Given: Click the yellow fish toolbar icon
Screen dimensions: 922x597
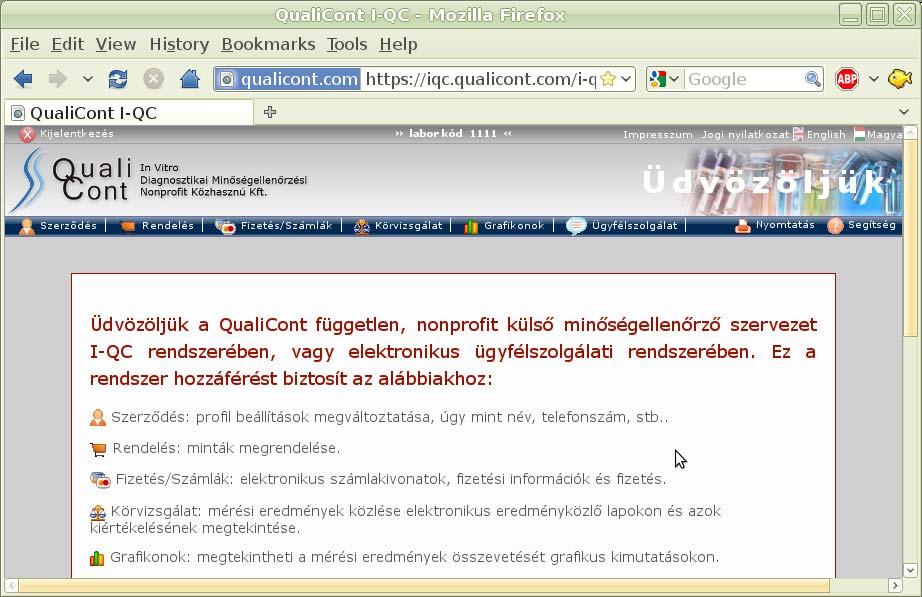Looking at the screenshot, I should point(900,78).
